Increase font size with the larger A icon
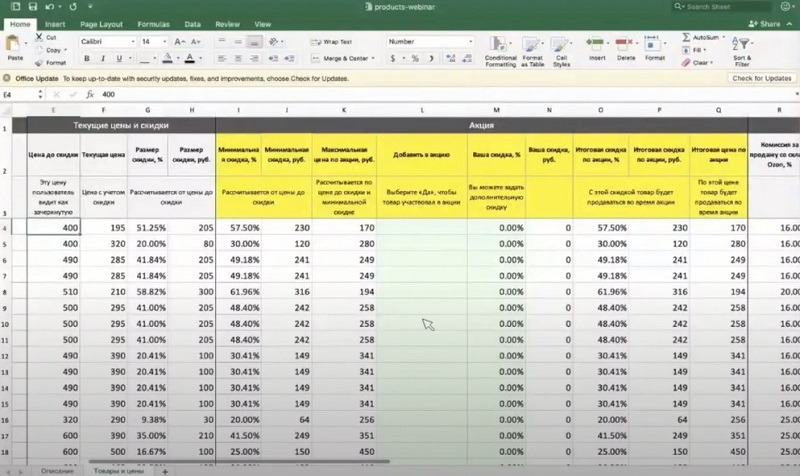 (x=179, y=42)
